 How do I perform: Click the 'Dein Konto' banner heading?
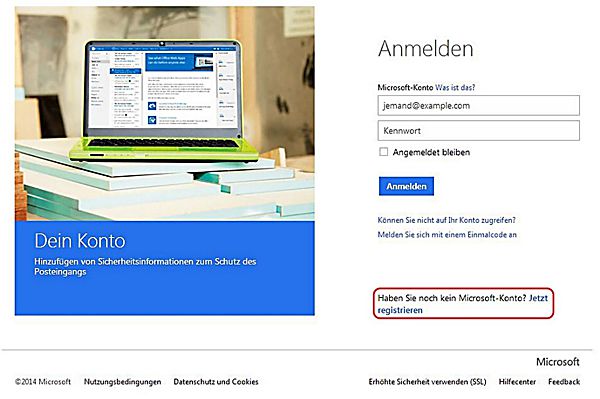click(80, 241)
